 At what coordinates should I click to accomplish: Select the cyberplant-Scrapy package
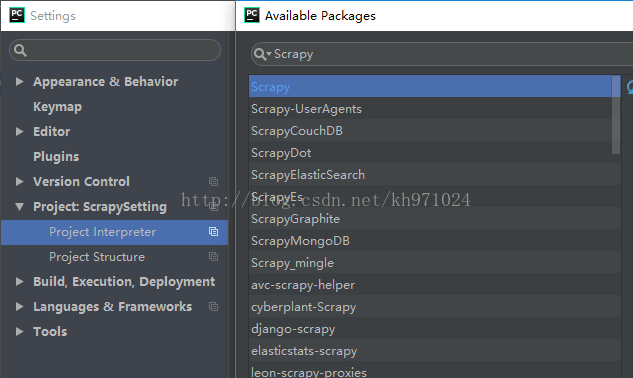435,307
